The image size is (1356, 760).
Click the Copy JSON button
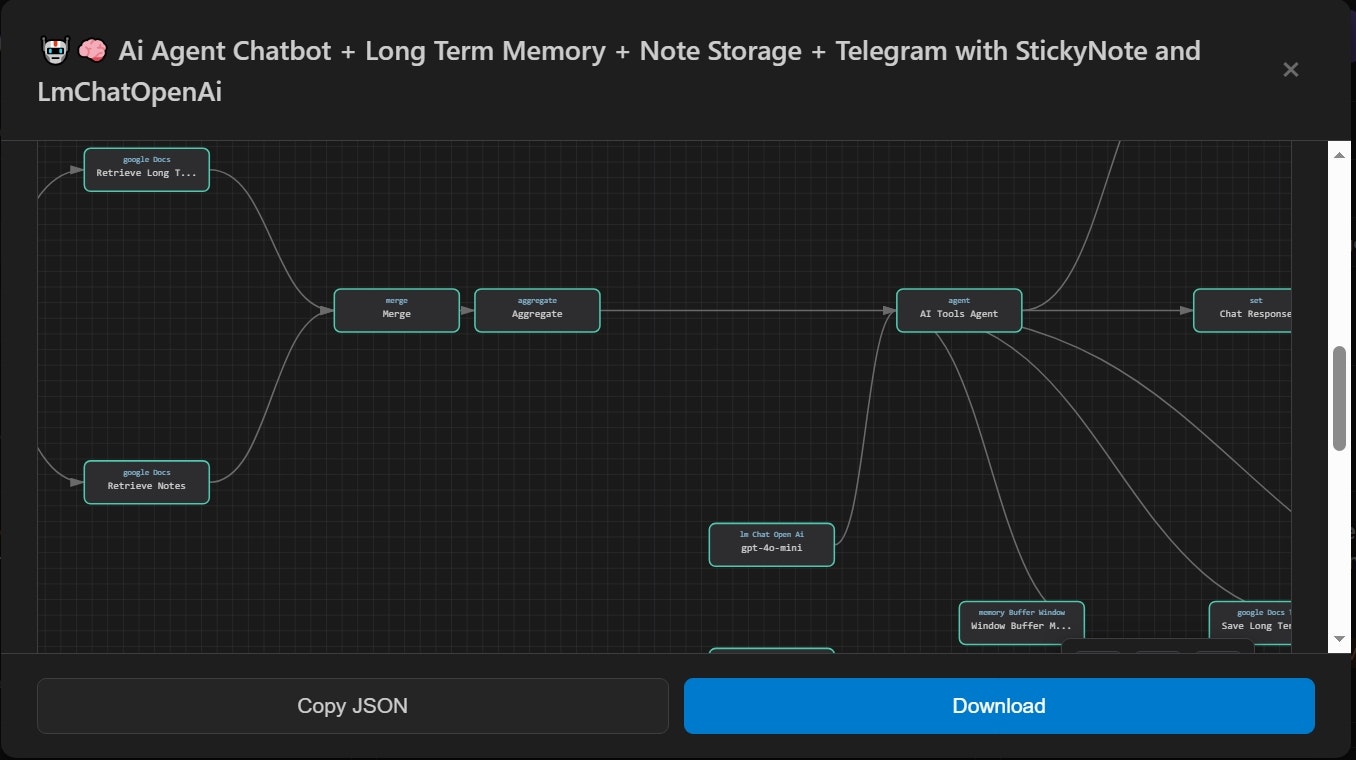pos(352,705)
